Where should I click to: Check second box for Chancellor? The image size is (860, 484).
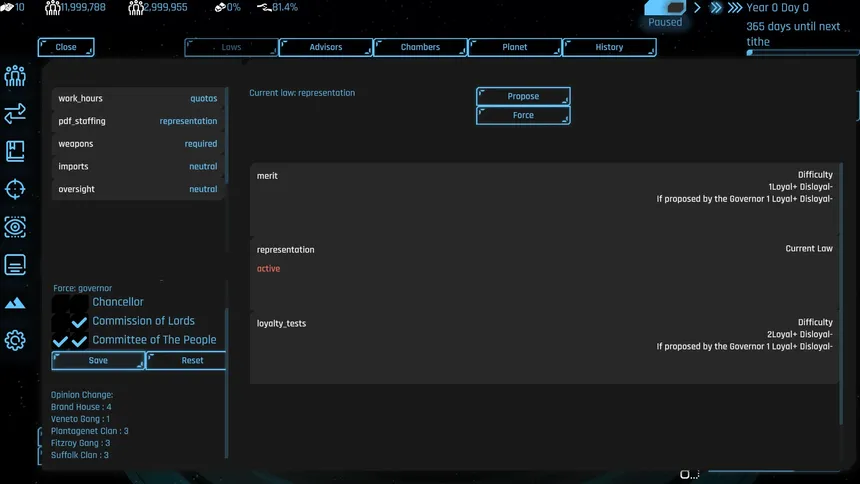pos(80,302)
